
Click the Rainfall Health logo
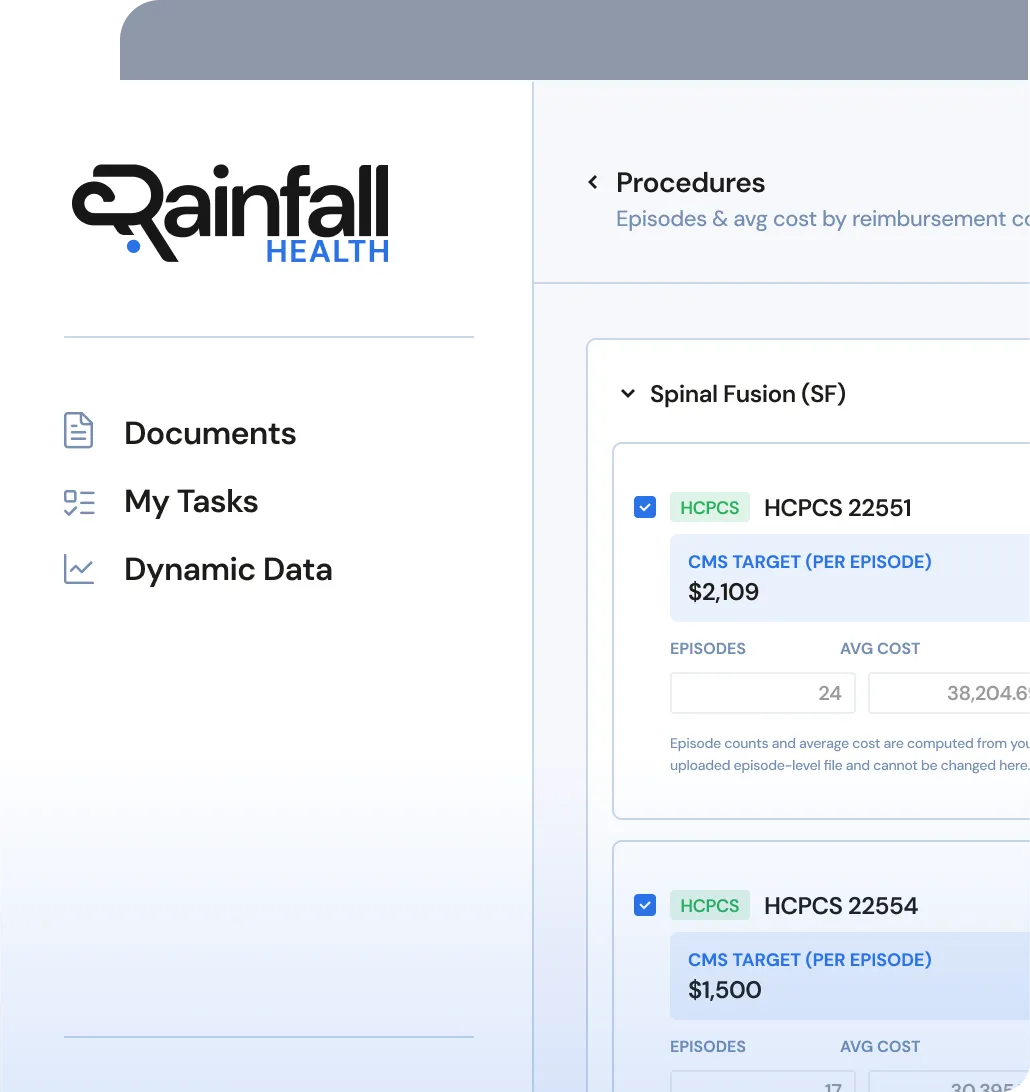(x=231, y=214)
